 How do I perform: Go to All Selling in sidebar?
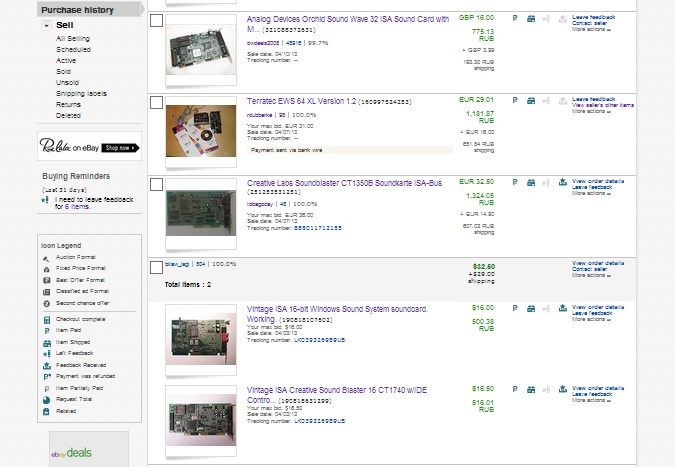click(73, 38)
